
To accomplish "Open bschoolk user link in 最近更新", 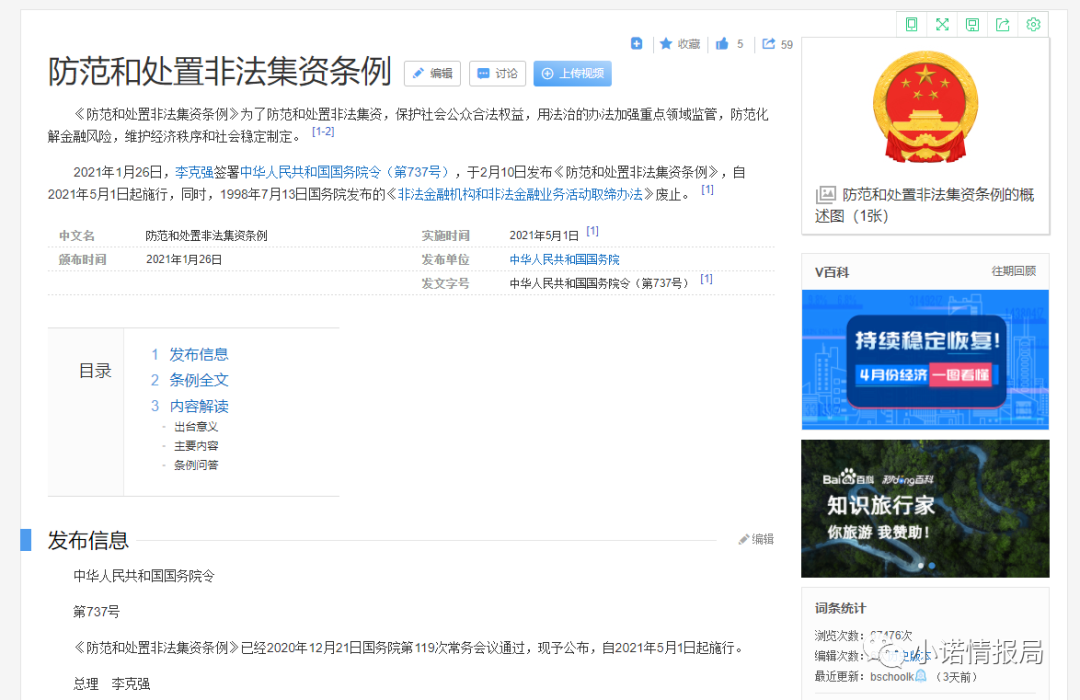I will pos(892,677).
